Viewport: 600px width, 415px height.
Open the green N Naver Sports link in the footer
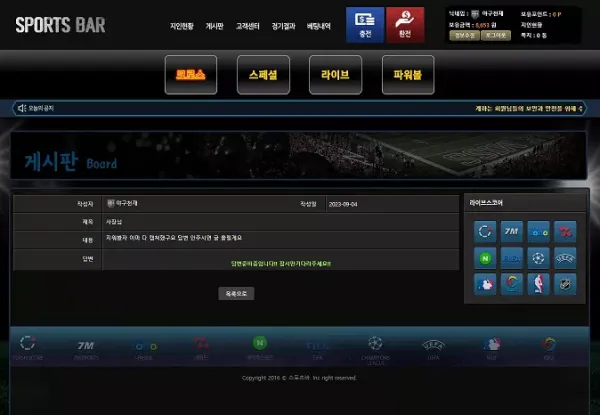click(260, 348)
